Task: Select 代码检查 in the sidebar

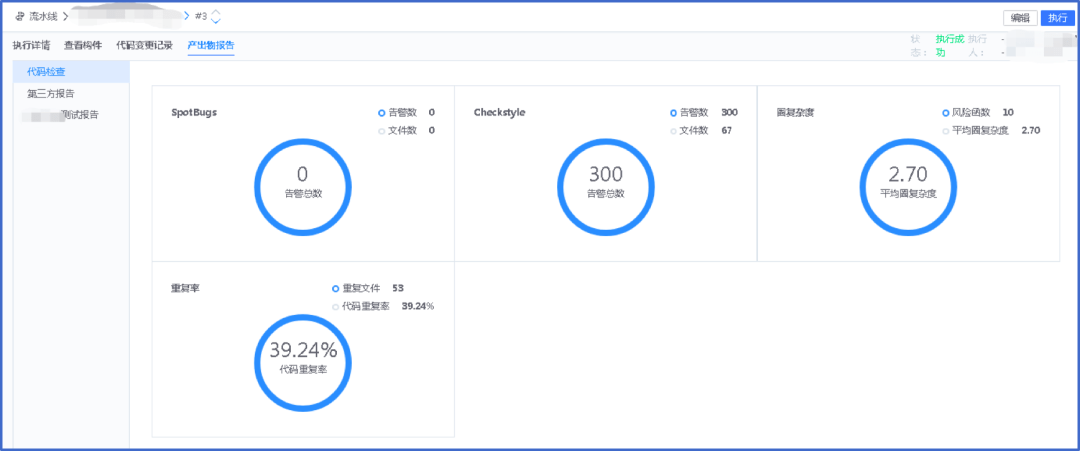Action: [x=71, y=72]
